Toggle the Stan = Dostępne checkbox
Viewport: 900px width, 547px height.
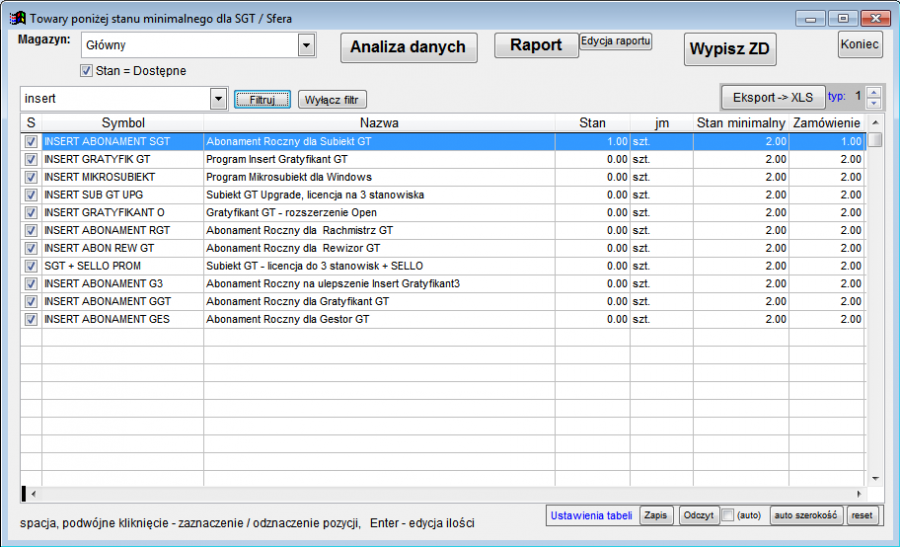coord(86,71)
